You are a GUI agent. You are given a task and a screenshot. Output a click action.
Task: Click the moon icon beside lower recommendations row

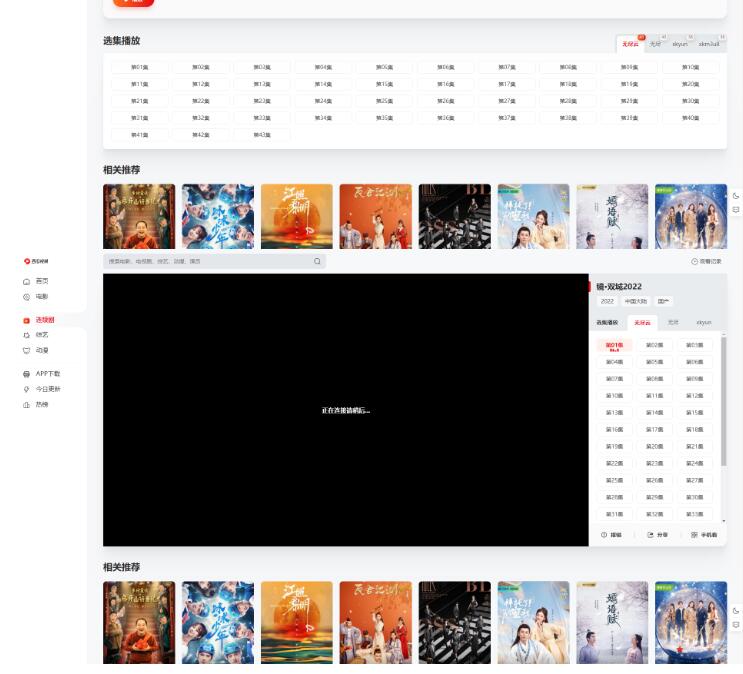pyautogui.click(x=736, y=611)
